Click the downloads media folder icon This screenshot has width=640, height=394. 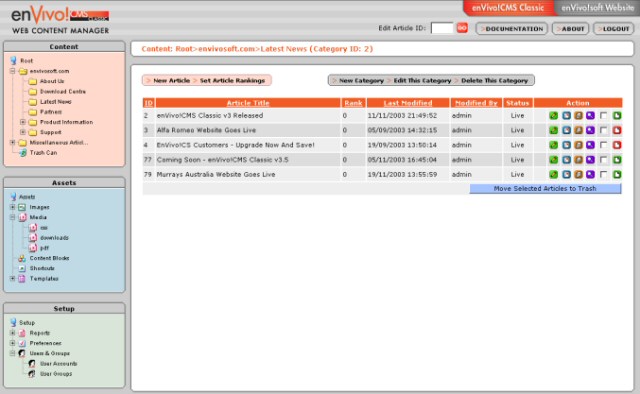(x=33, y=238)
